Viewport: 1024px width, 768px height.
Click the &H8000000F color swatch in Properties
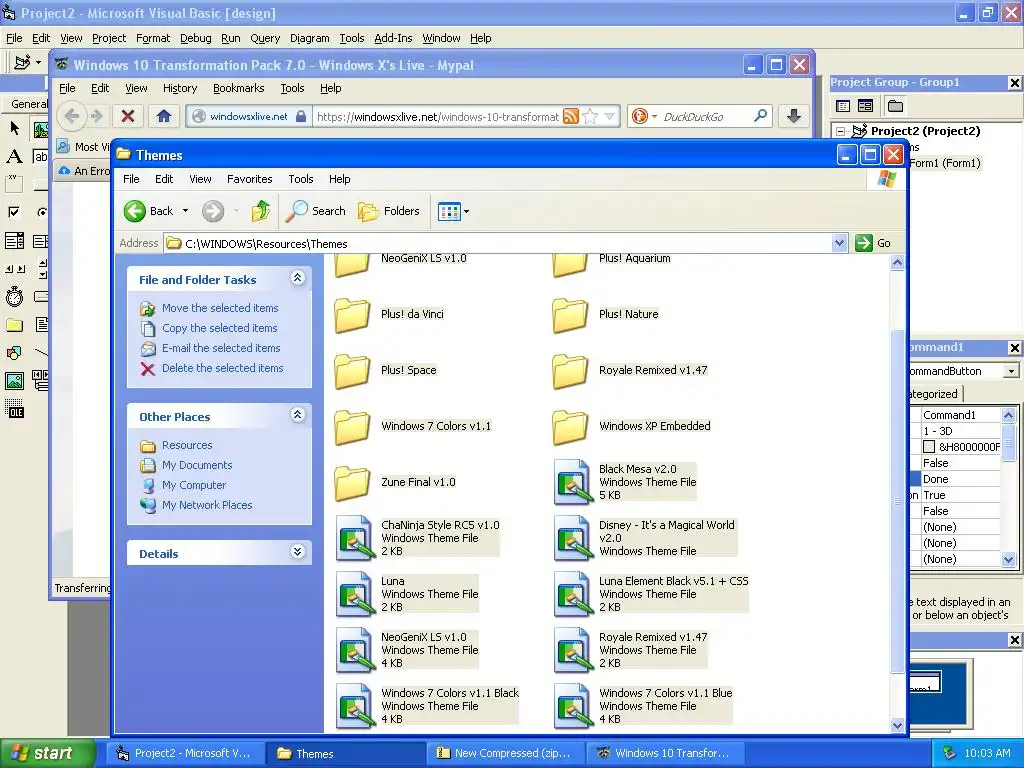[x=929, y=447]
